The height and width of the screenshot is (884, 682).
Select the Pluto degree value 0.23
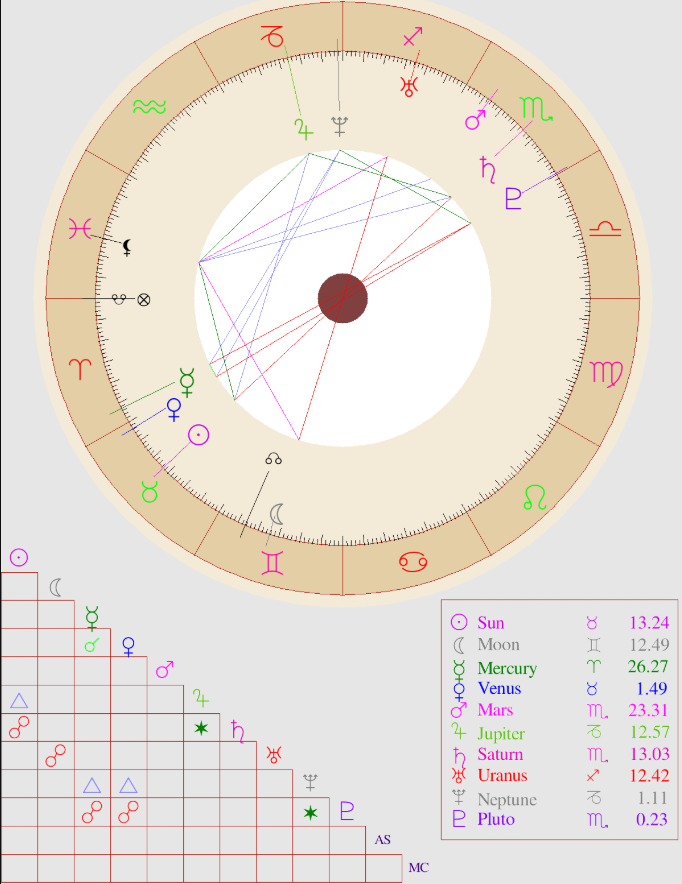[x=652, y=819]
